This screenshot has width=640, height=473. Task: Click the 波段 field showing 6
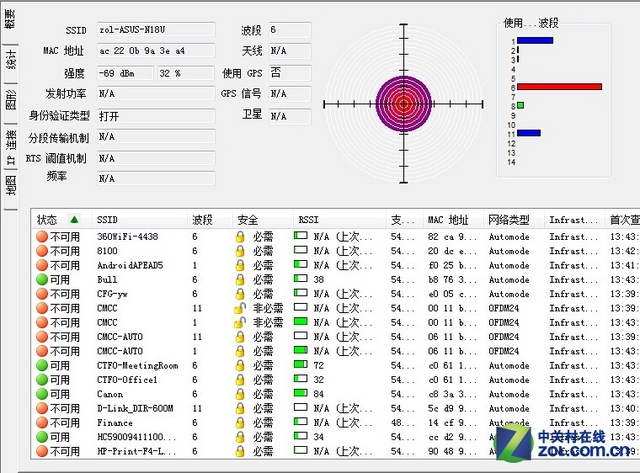click(x=290, y=30)
